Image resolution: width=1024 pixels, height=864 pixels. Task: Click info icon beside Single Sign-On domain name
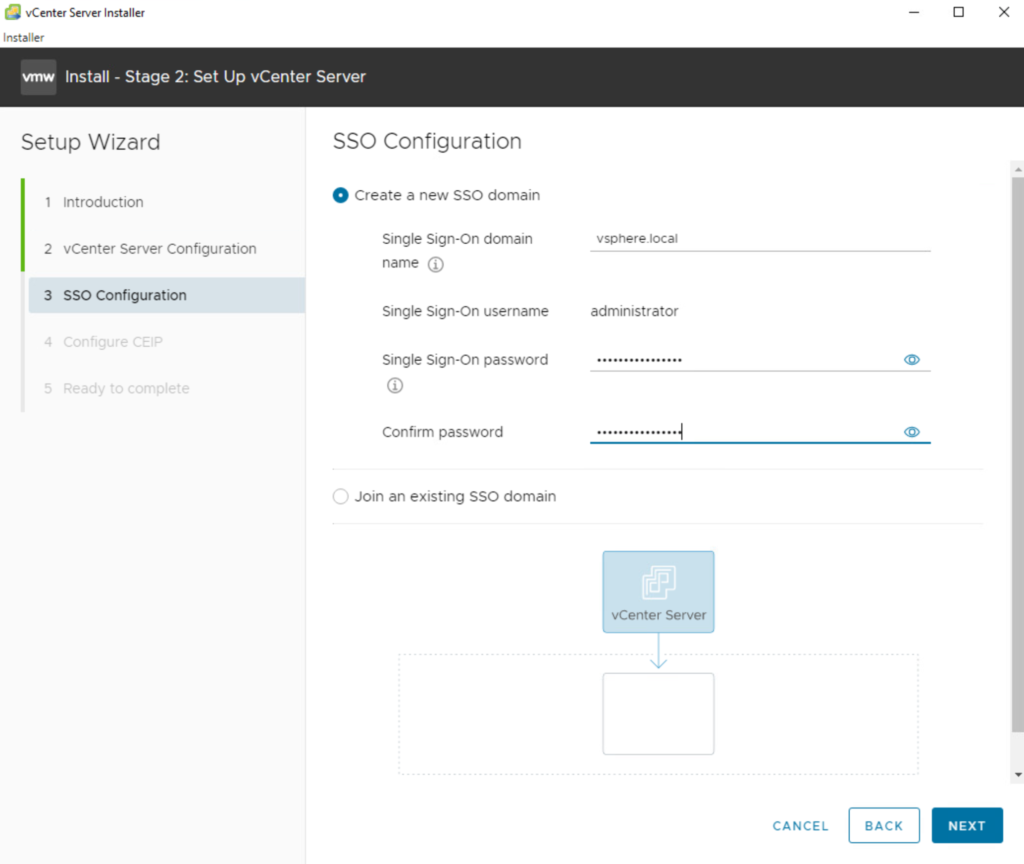435,265
